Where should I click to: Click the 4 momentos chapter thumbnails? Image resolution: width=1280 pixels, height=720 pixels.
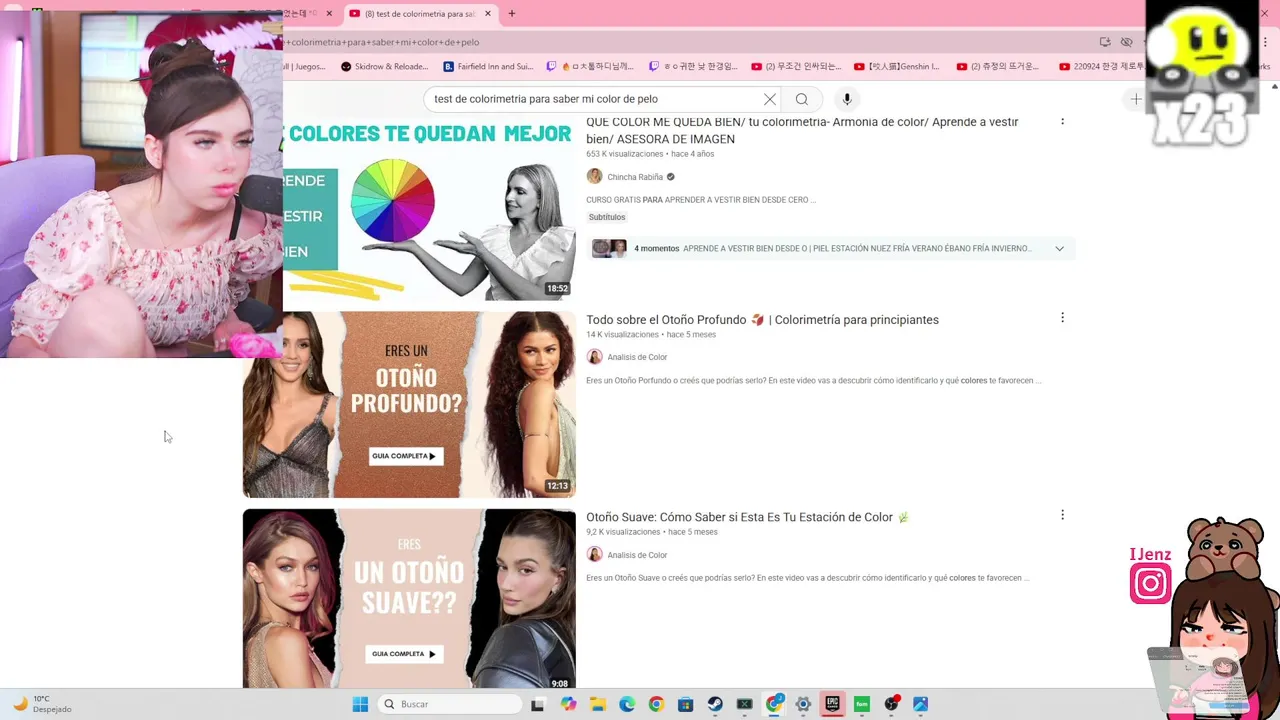pyautogui.click(x=609, y=248)
